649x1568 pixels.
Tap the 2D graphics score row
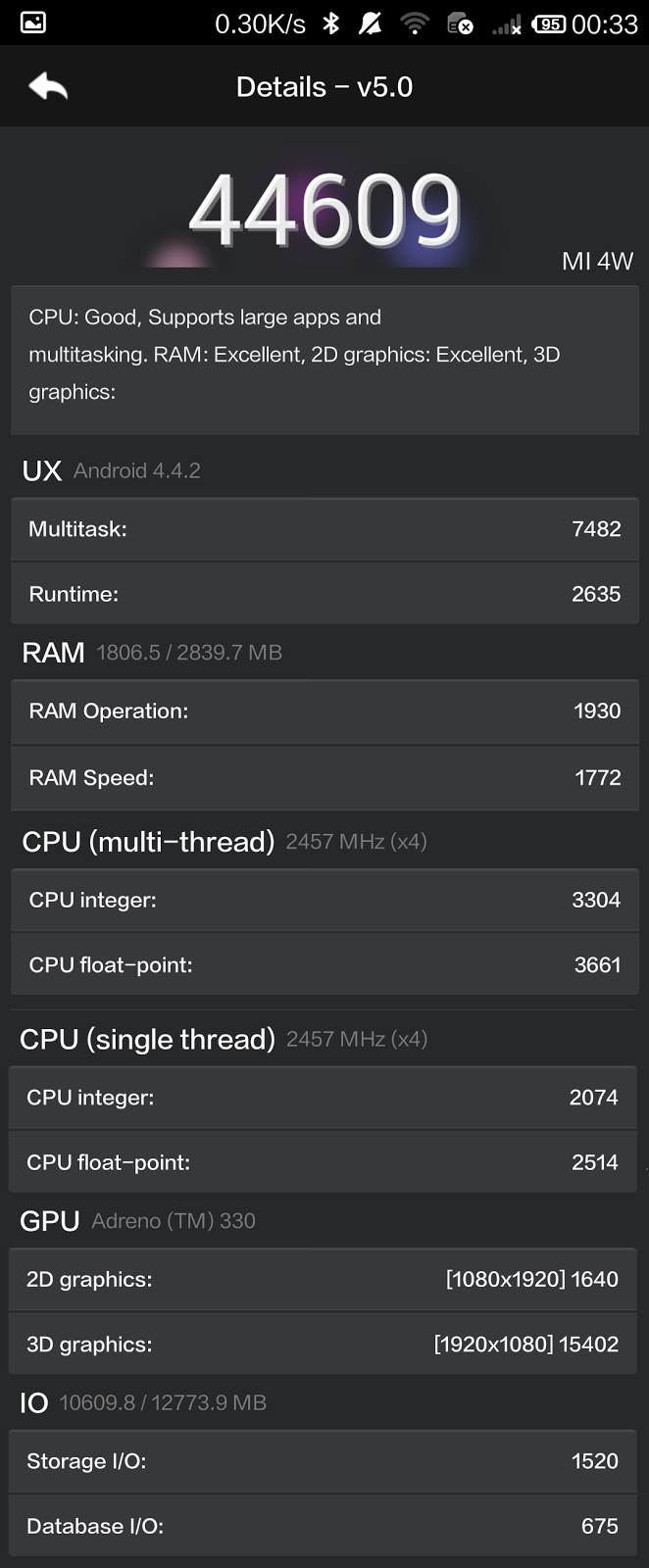pos(324,1279)
